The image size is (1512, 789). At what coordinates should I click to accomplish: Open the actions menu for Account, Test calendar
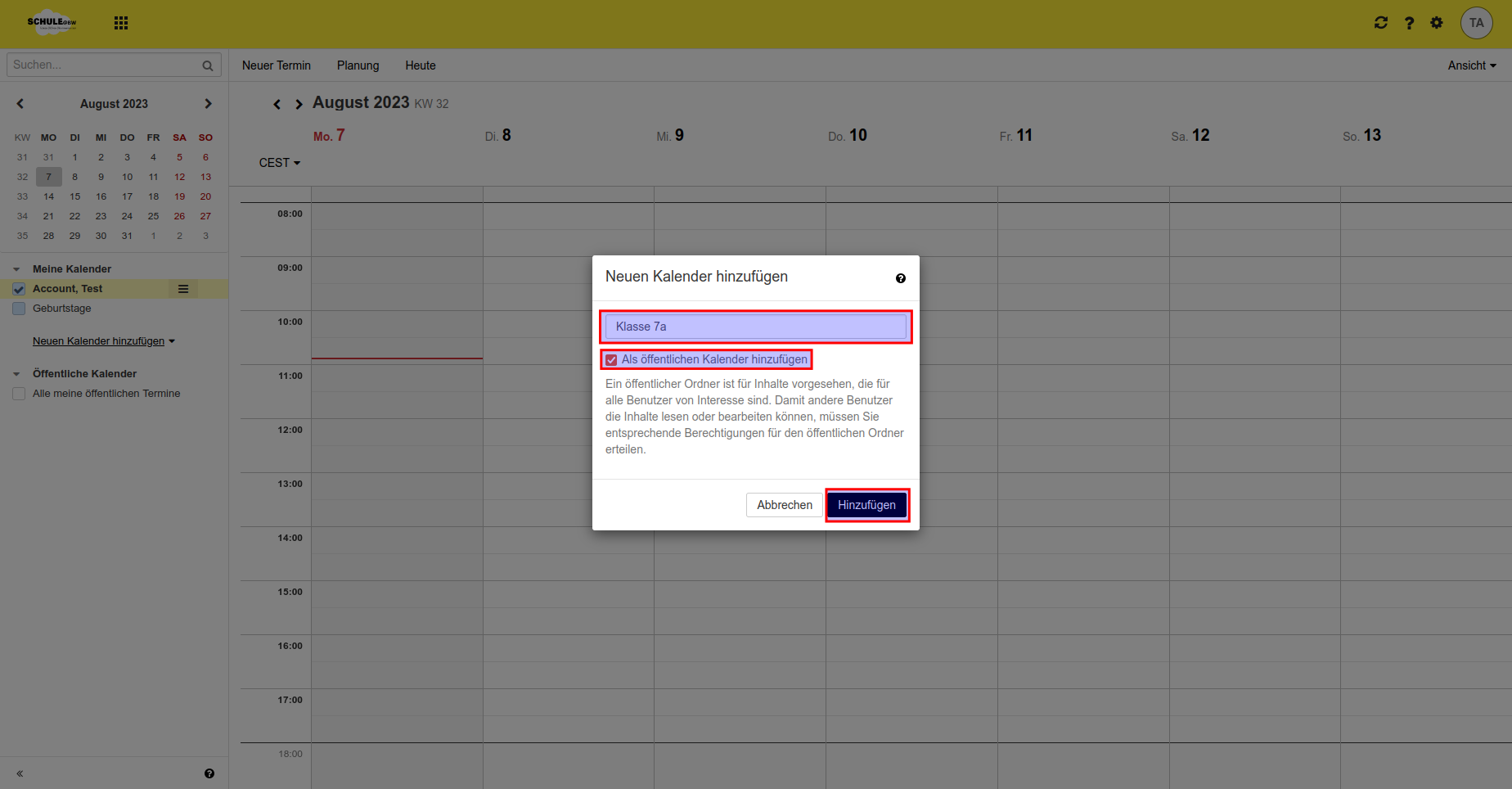tap(182, 288)
